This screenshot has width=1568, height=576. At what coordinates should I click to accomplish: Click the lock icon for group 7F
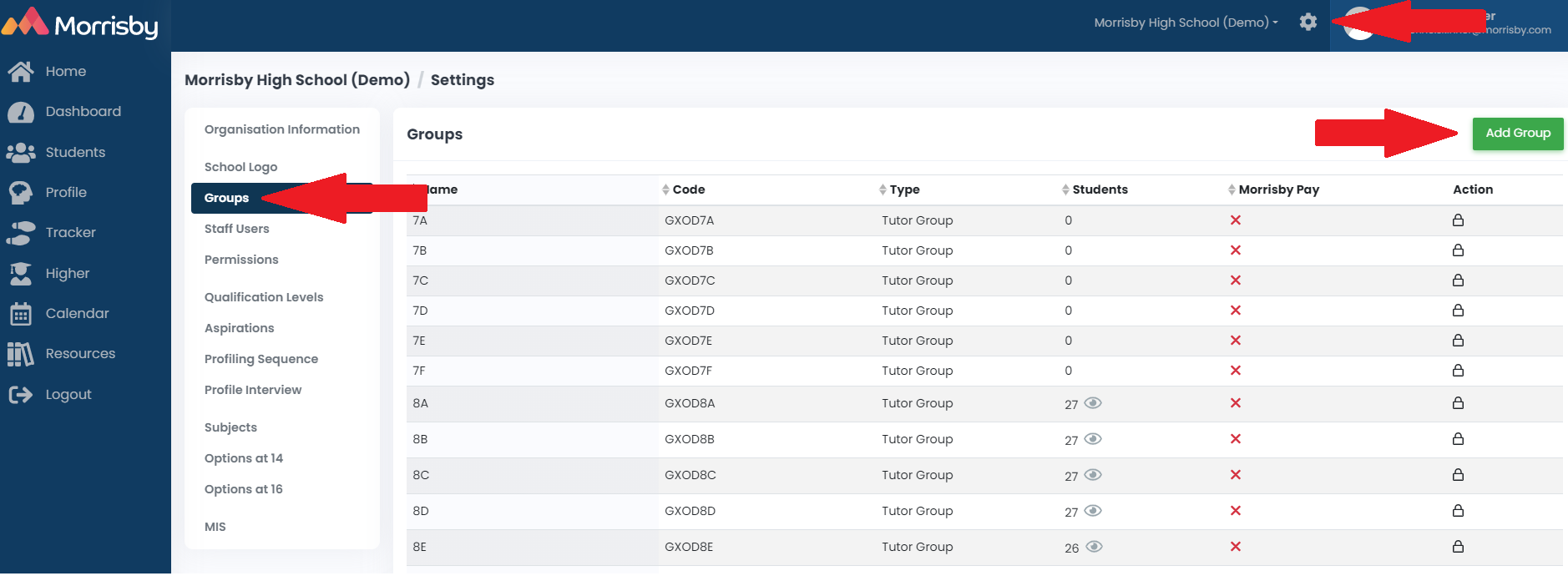pos(1458,371)
